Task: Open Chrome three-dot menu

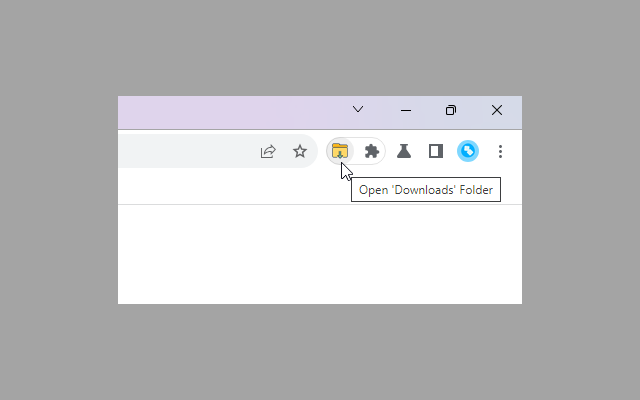Action: coord(500,151)
